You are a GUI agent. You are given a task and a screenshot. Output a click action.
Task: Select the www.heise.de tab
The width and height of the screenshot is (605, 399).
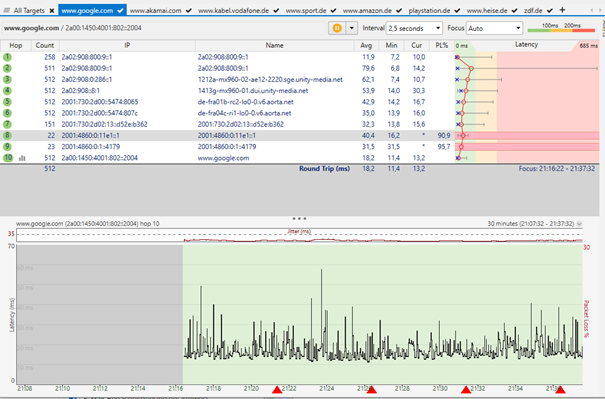point(487,10)
